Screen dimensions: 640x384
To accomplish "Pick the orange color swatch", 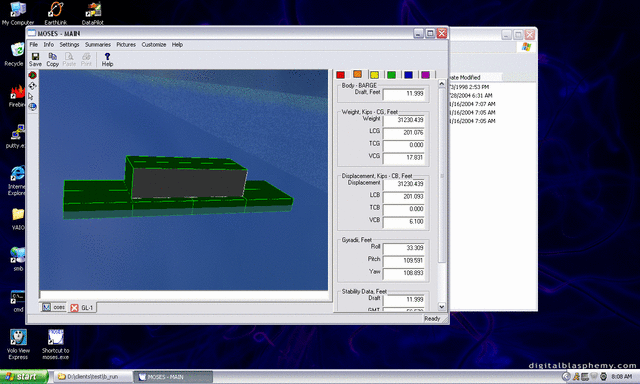I will coord(357,74).
